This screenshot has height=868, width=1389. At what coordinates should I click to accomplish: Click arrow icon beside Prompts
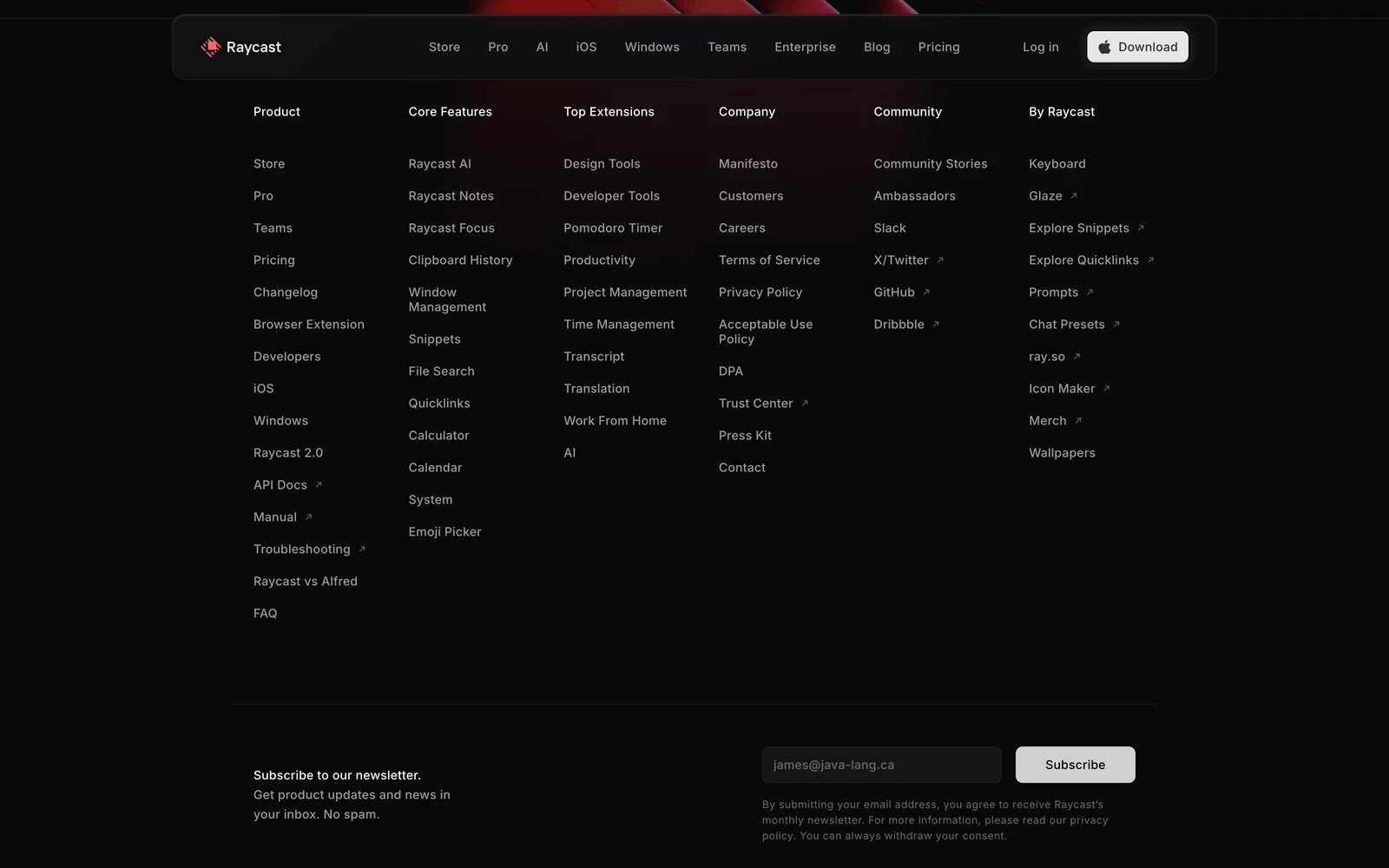(x=1090, y=293)
